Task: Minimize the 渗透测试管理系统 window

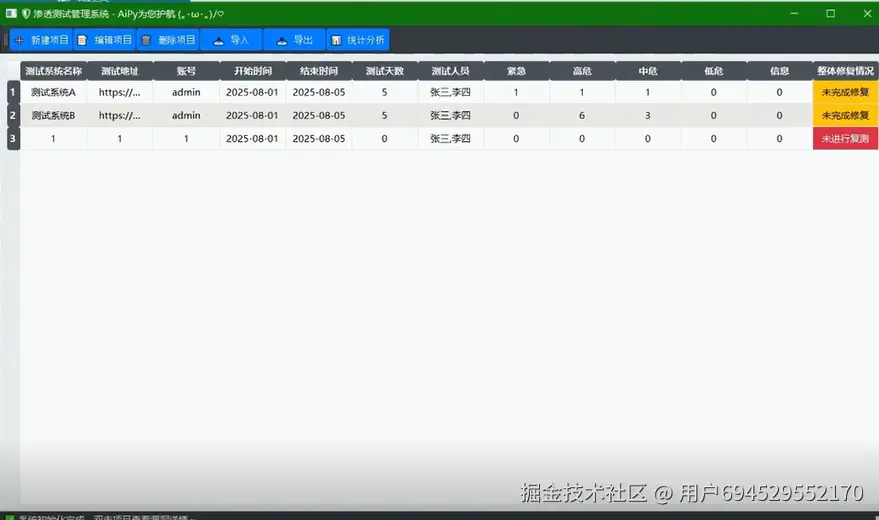Action: [x=794, y=13]
